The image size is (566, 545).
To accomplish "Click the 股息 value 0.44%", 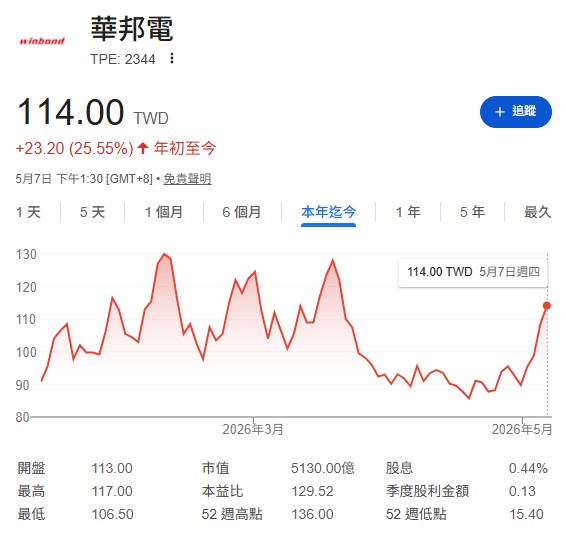I will click(528, 468).
